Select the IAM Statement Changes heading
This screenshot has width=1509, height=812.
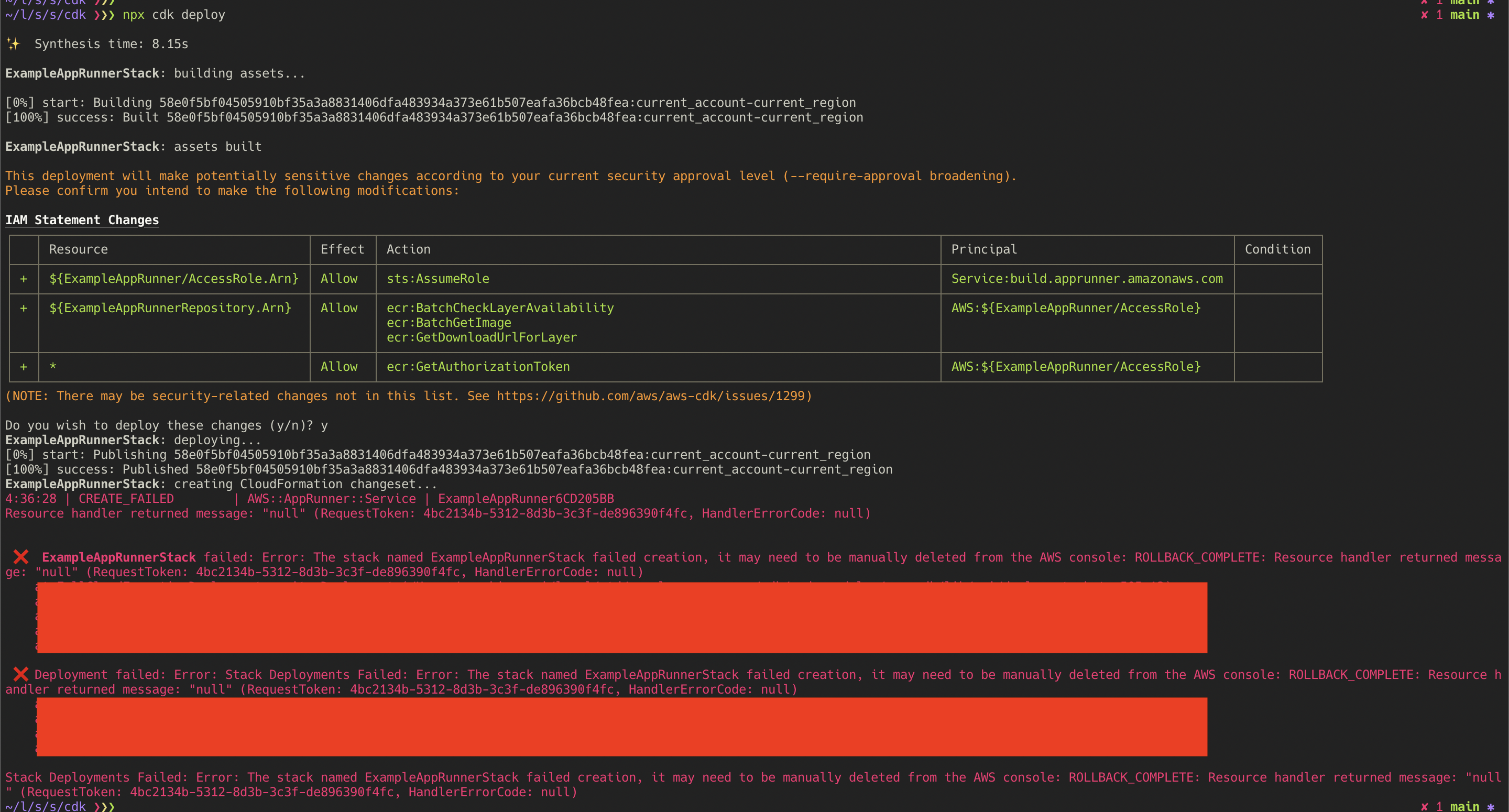click(x=81, y=220)
